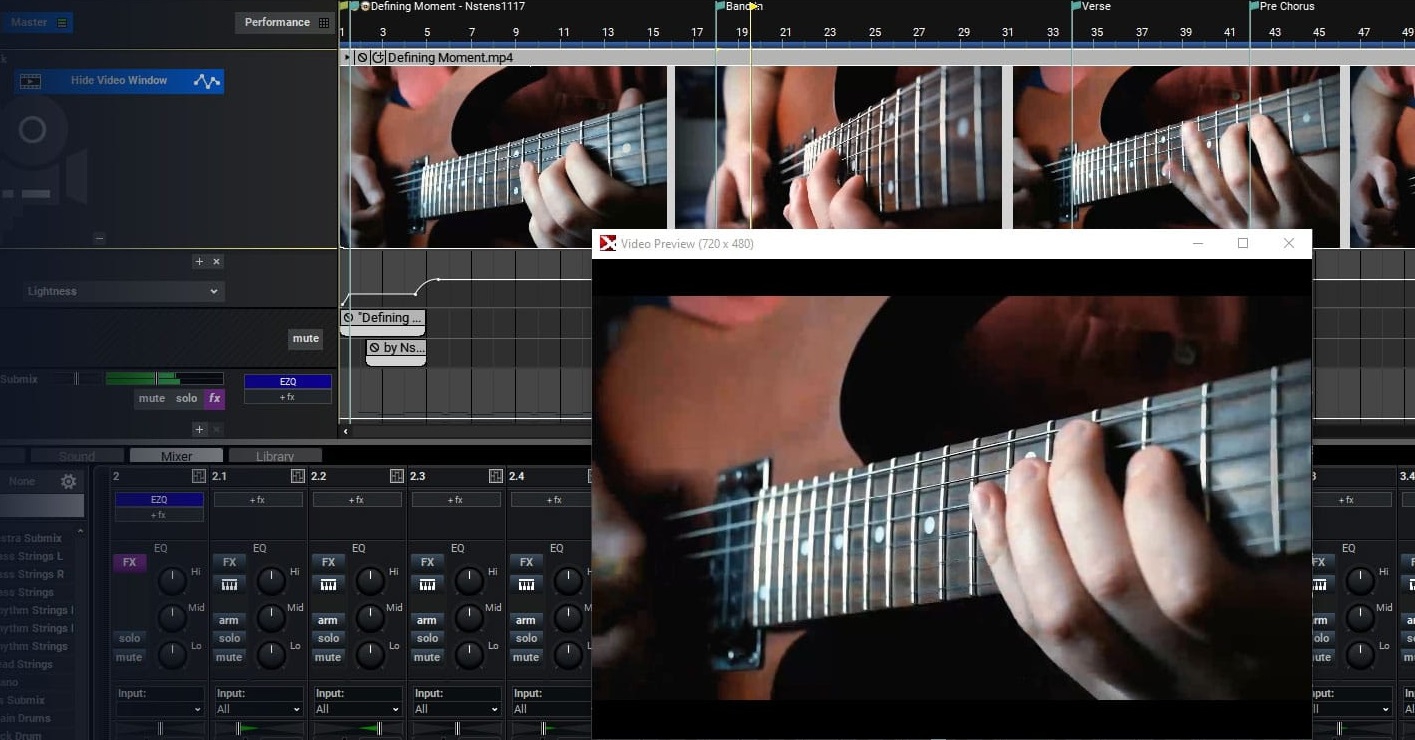Viewport: 1415px width, 740px height.
Task: Click first video thumbnail in timeline
Action: coord(504,157)
